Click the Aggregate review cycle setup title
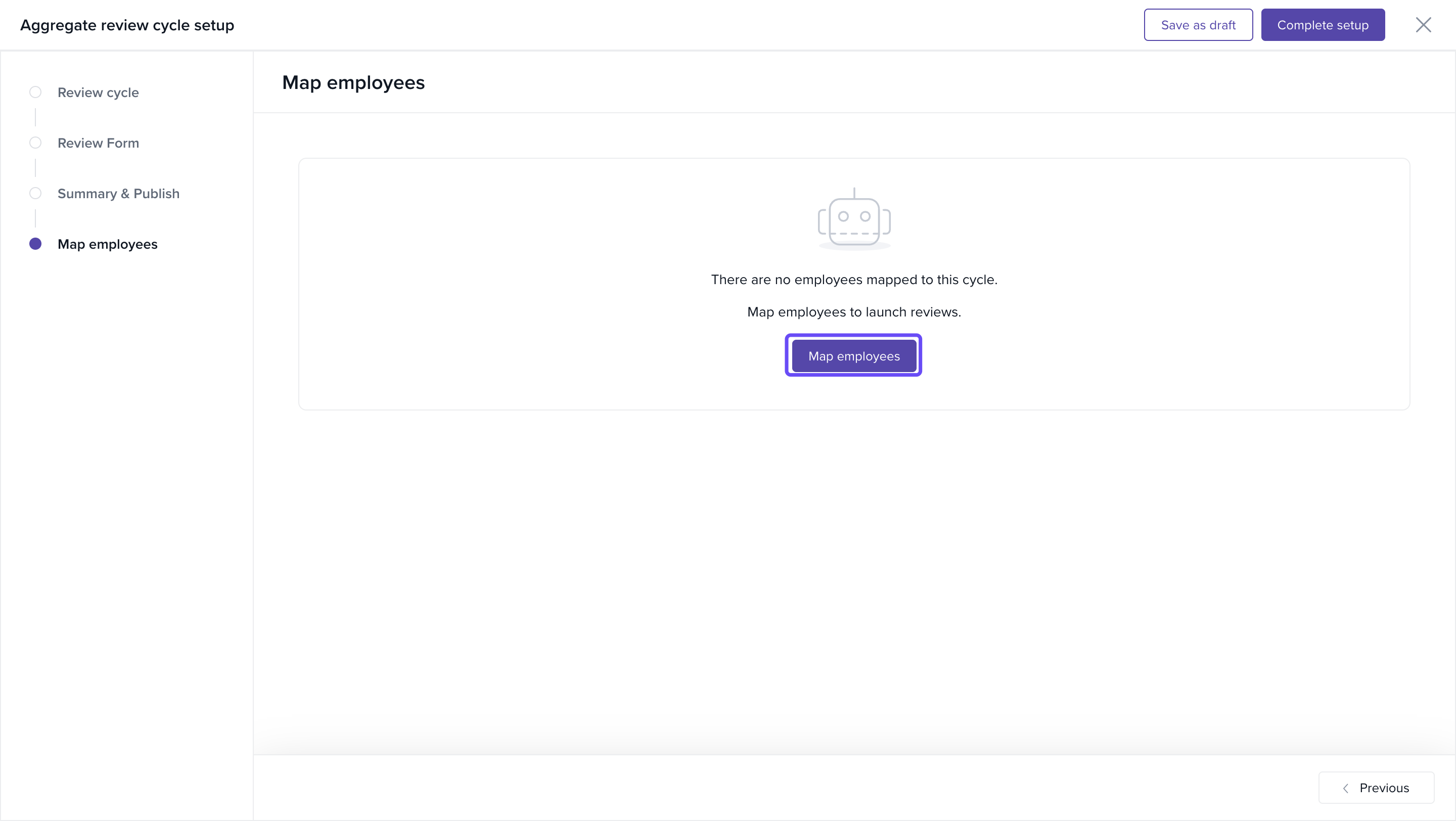The width and height of the screenshot is (1456, 821). (x=127, y=25)
